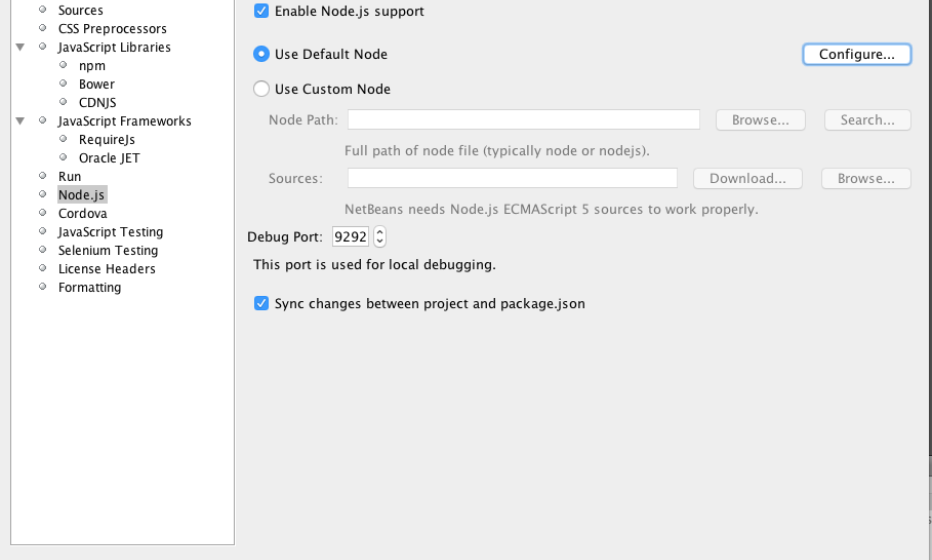Select CDNJS under JavaScript Libraries
The image size is (932, 560).
98,103
